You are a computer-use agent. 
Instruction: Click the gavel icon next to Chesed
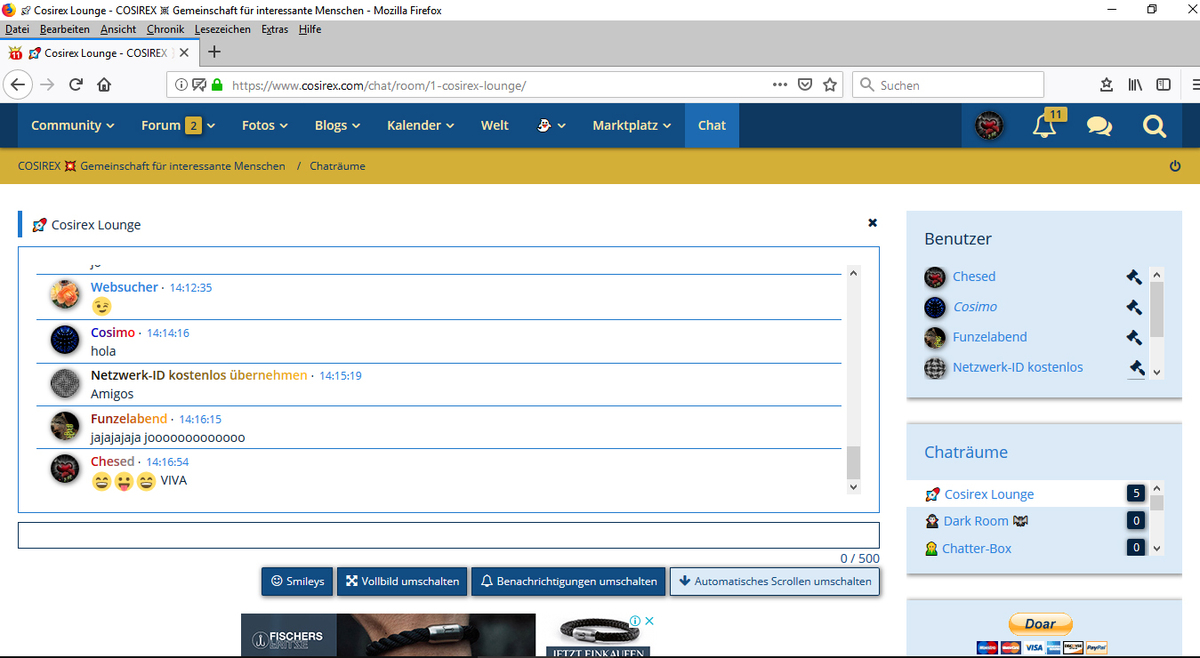pyautogui.click(x=1133, y=277)
